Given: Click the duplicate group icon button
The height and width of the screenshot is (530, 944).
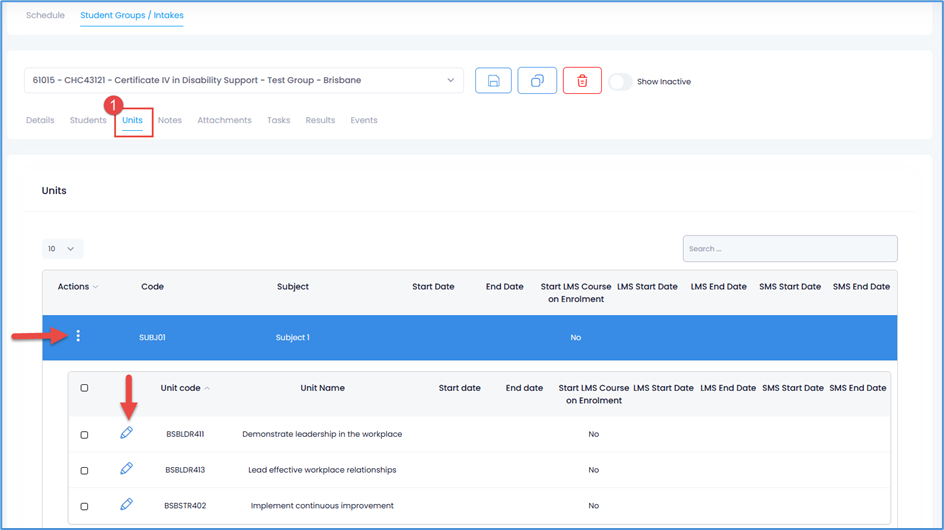Looking at the screenshot, I should (537, 81).
